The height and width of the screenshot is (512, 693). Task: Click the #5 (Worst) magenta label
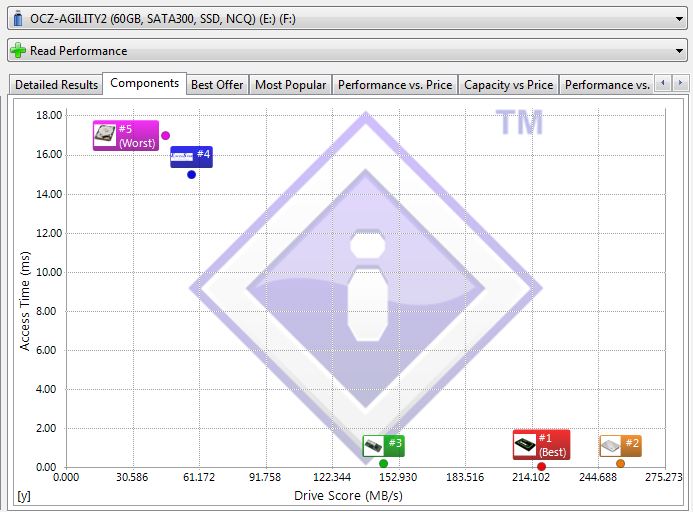click(126, 136)
